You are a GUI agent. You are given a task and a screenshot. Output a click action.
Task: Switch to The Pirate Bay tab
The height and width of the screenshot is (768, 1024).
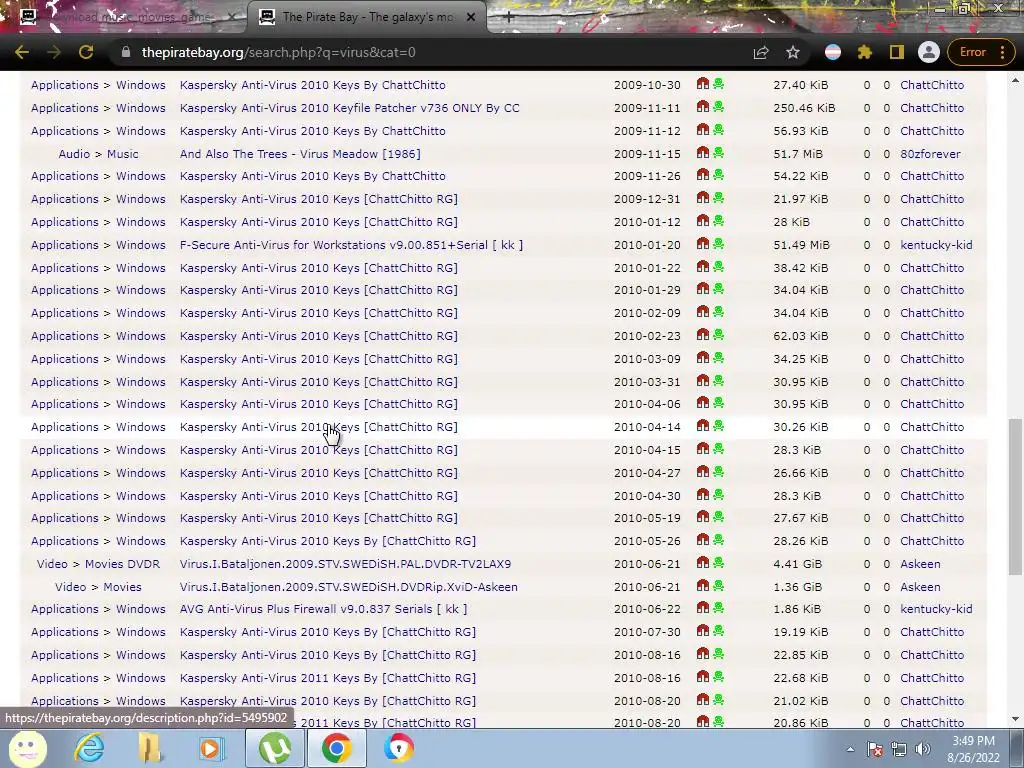[368, 17]
